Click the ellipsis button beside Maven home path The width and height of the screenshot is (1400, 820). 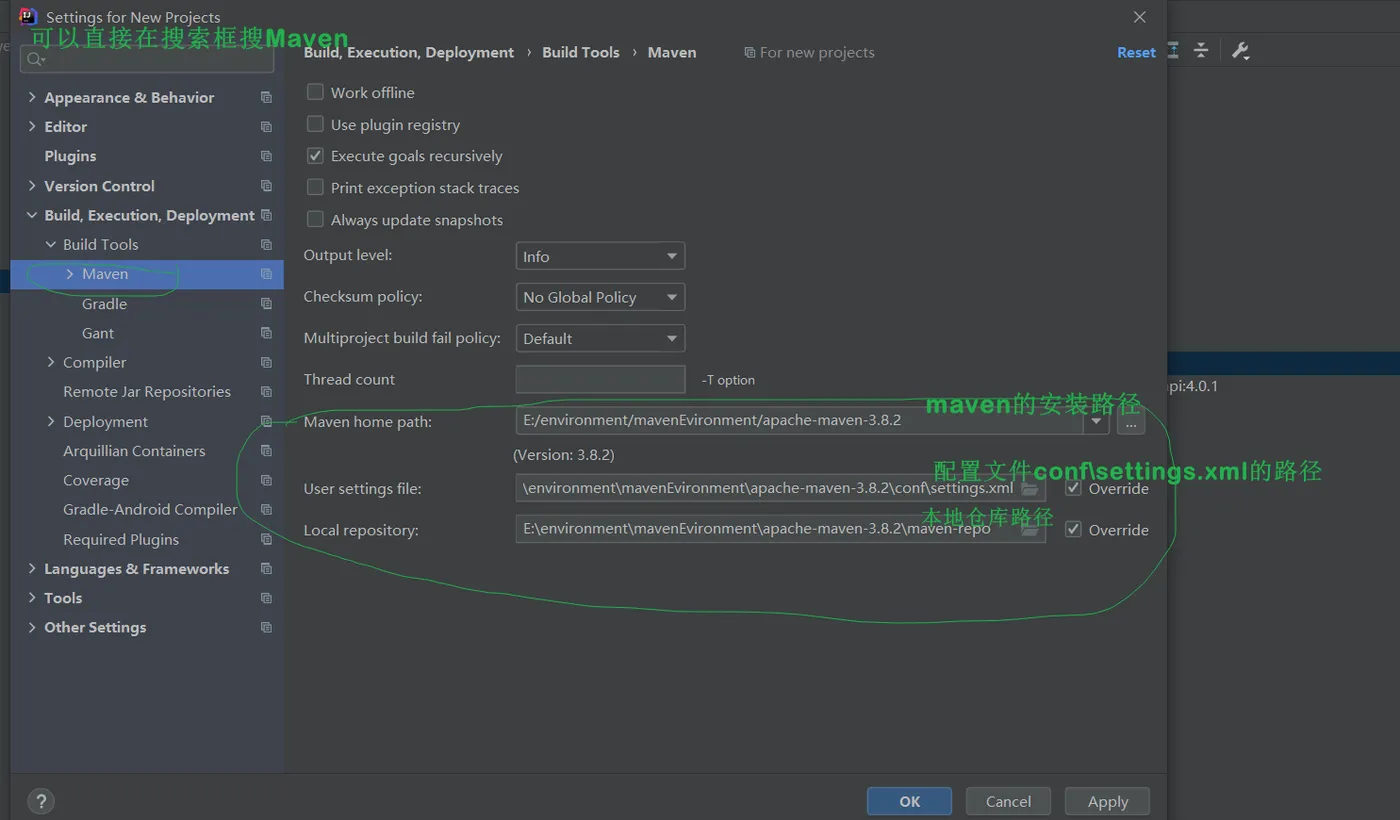pyautogui.click(x=1131, y=423)
